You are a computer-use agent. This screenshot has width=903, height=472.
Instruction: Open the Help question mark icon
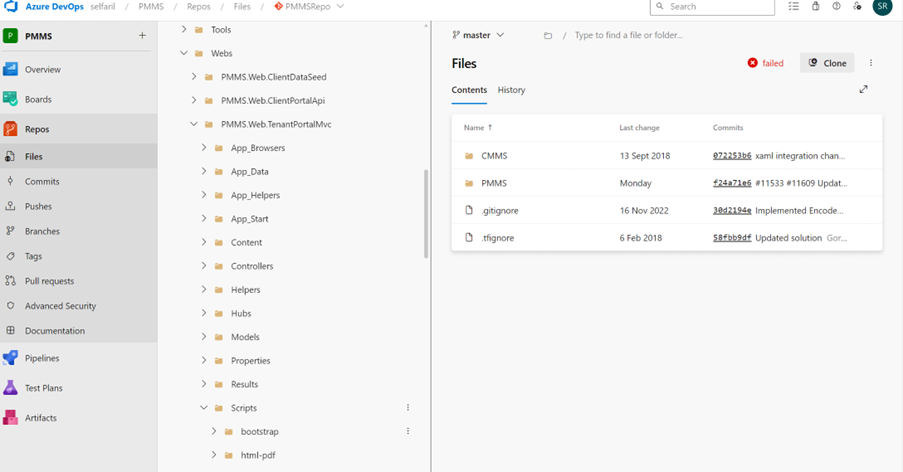click(837, 6)
